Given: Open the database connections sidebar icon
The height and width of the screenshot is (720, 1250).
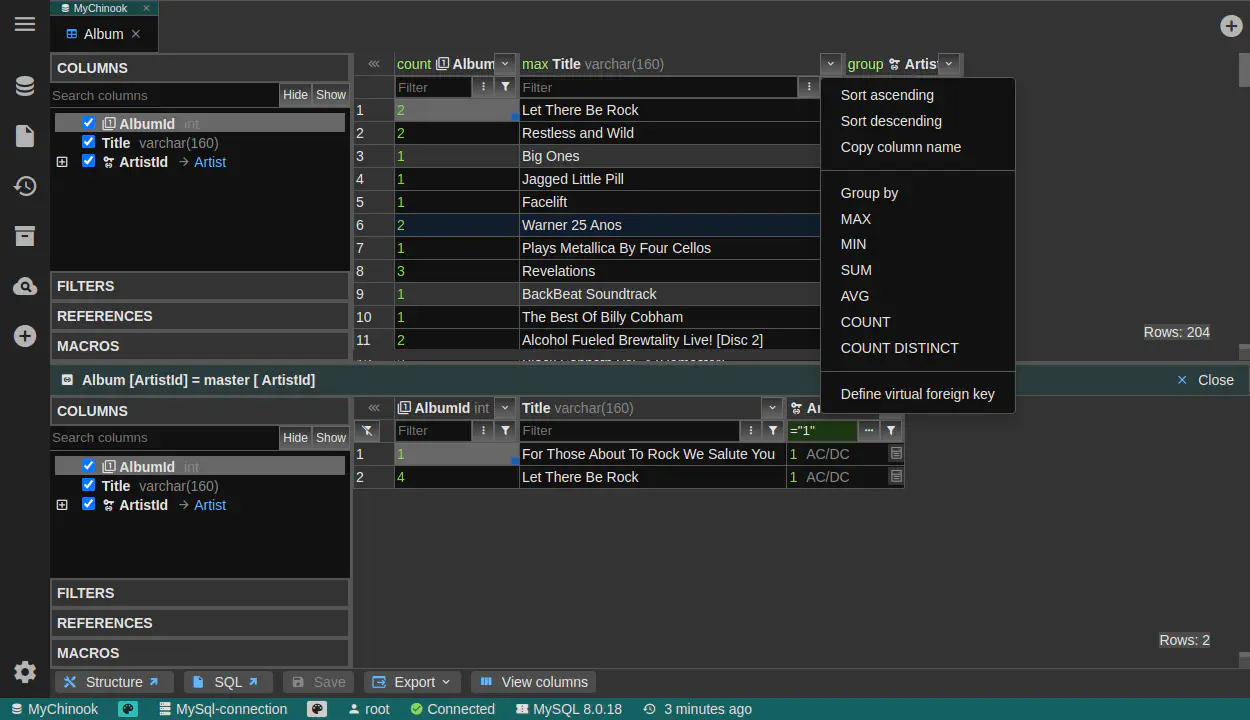Looking at the screenshot, I should [25, 86].
